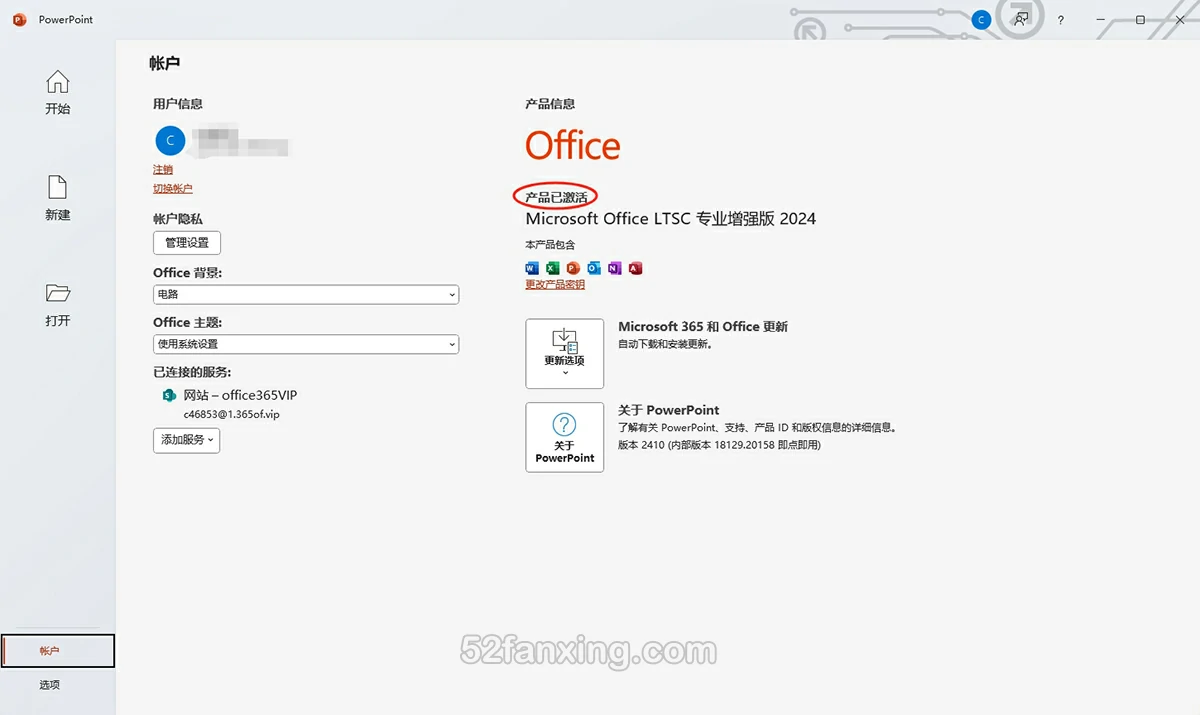
Task: Open the Office 背景 dropdown showing 电路
Action: pyautogui.click(x=306, y=295)
